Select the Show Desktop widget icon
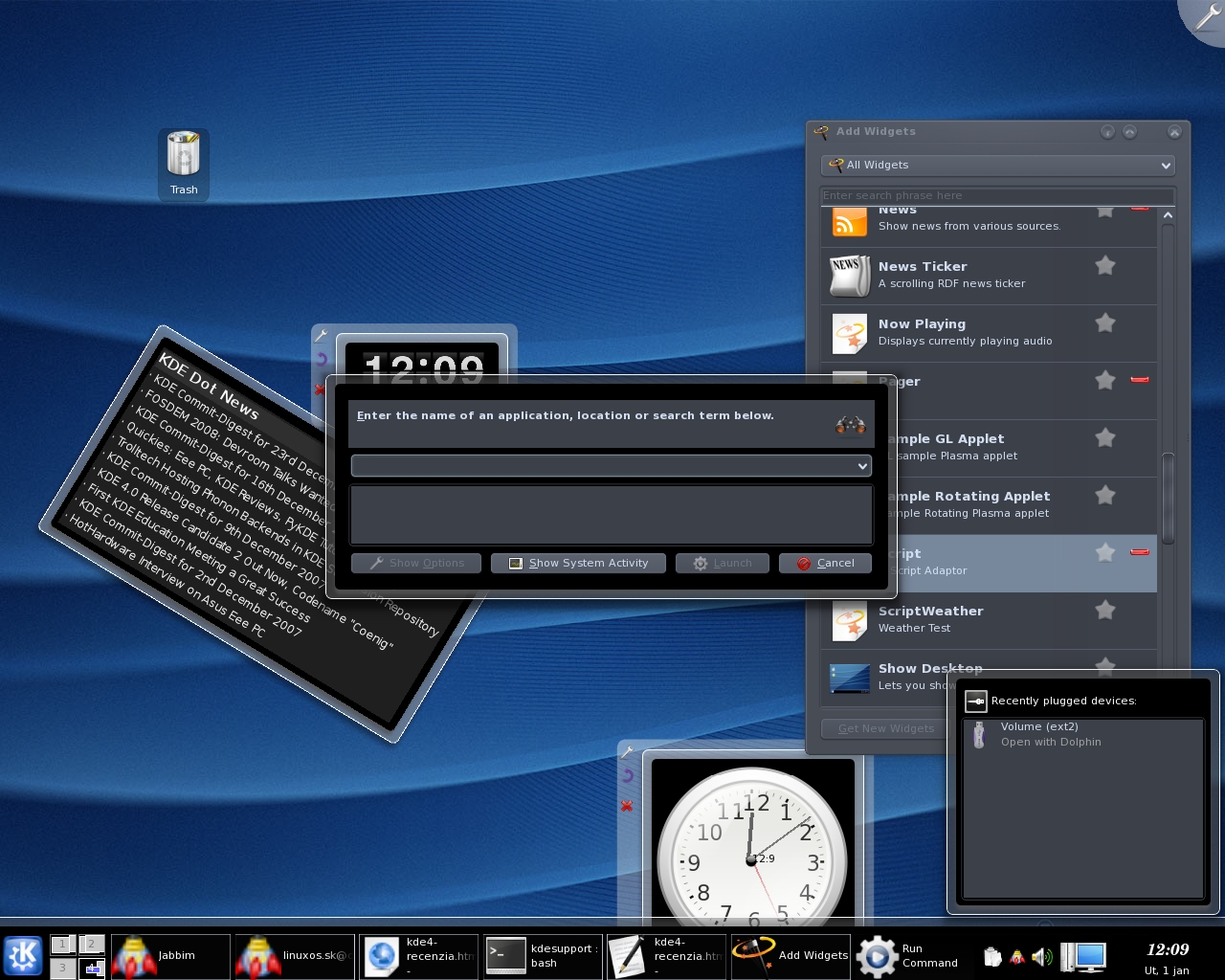 click(x=850, y=678)
